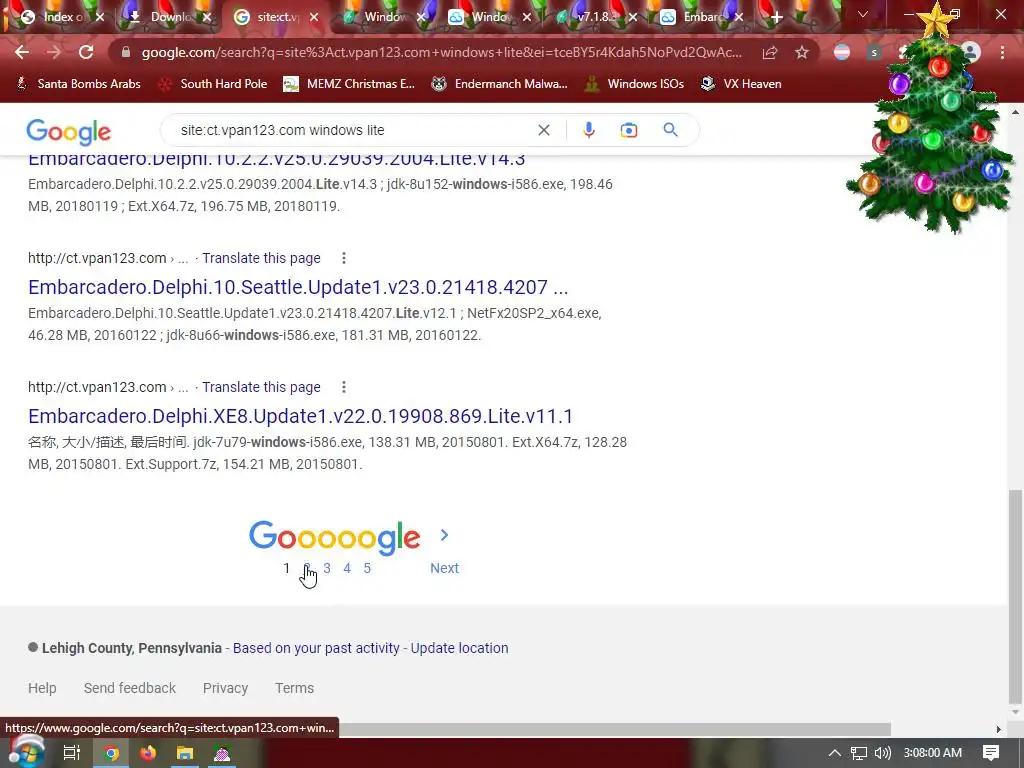Open options for XE8.Update1 result

click(x=344, y=387)
